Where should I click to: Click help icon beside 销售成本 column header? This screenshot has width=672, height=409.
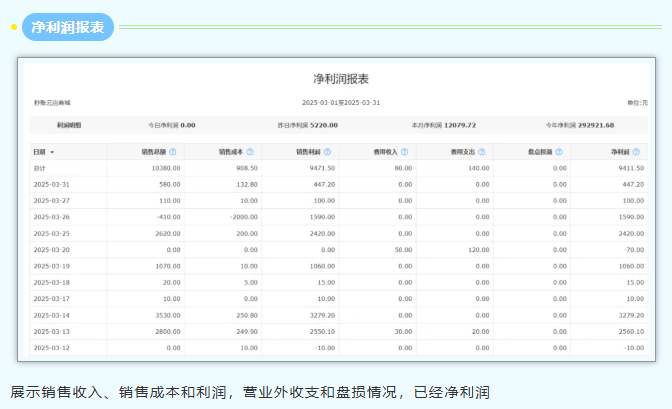click(x=250, y=152)
